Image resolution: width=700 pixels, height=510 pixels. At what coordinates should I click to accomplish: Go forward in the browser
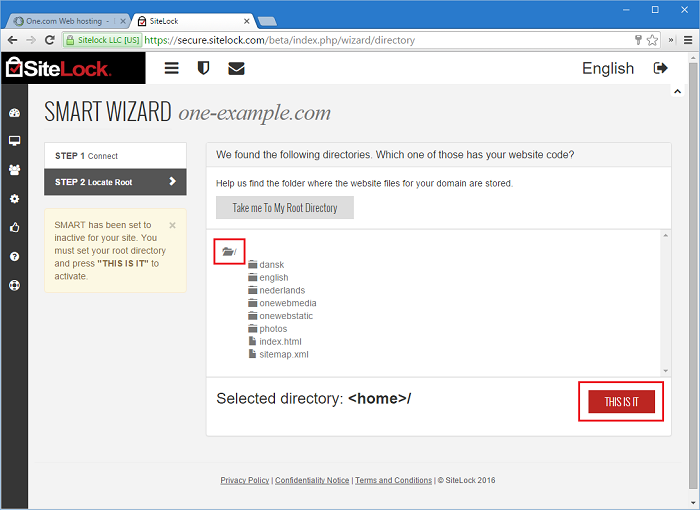tap(31, 40)
